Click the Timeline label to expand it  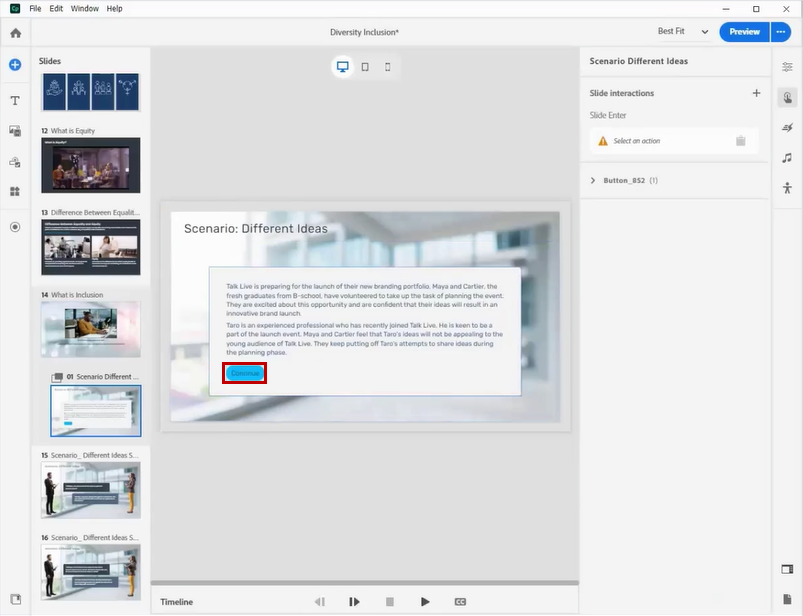click(x=177, y=602)
